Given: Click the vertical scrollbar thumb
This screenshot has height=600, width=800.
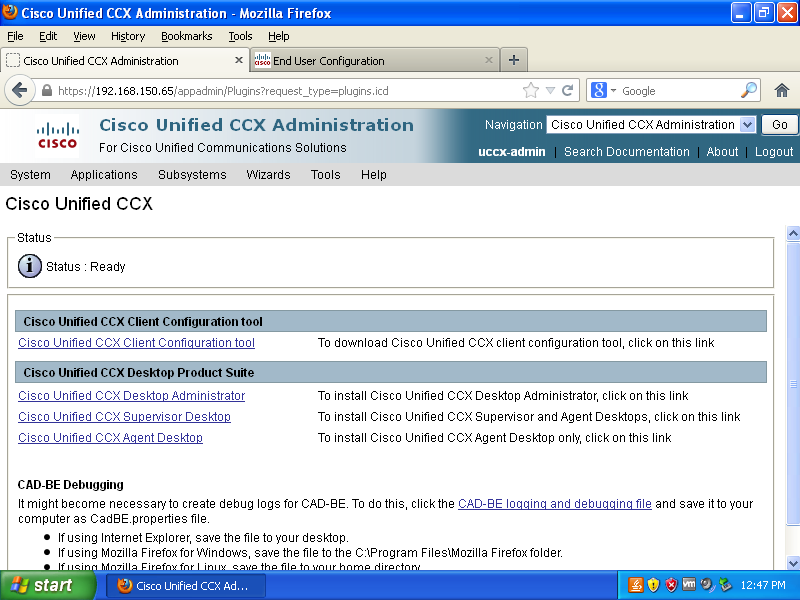Looking at the screenshot, I should (793, 384).
